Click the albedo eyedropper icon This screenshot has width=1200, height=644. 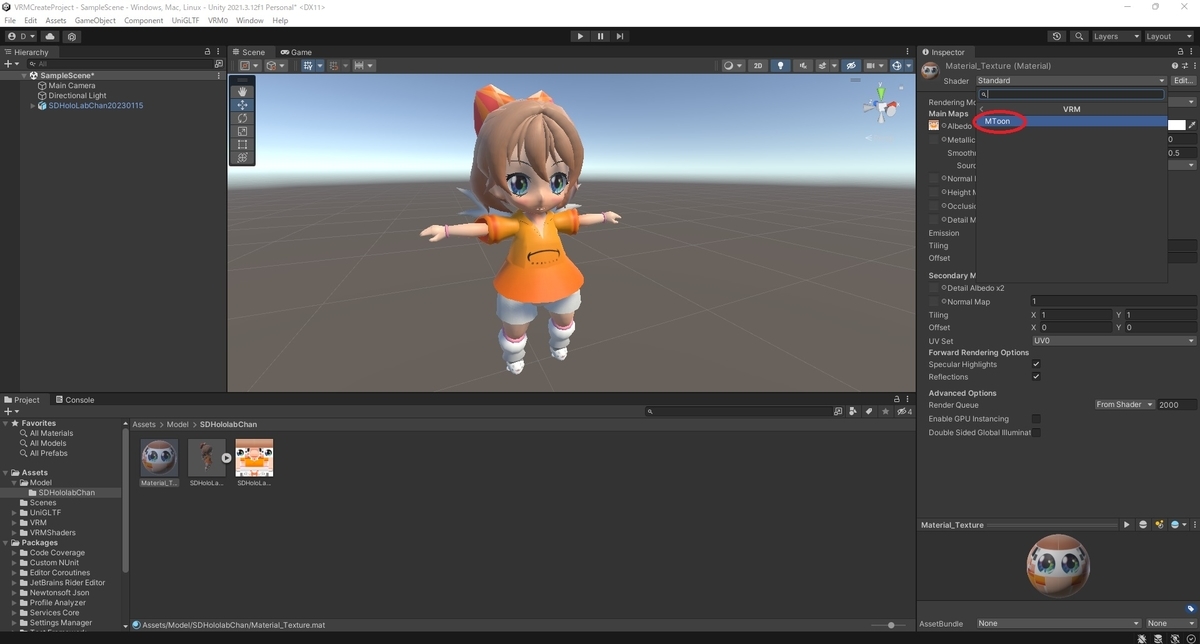click(x=1192, y=125)
